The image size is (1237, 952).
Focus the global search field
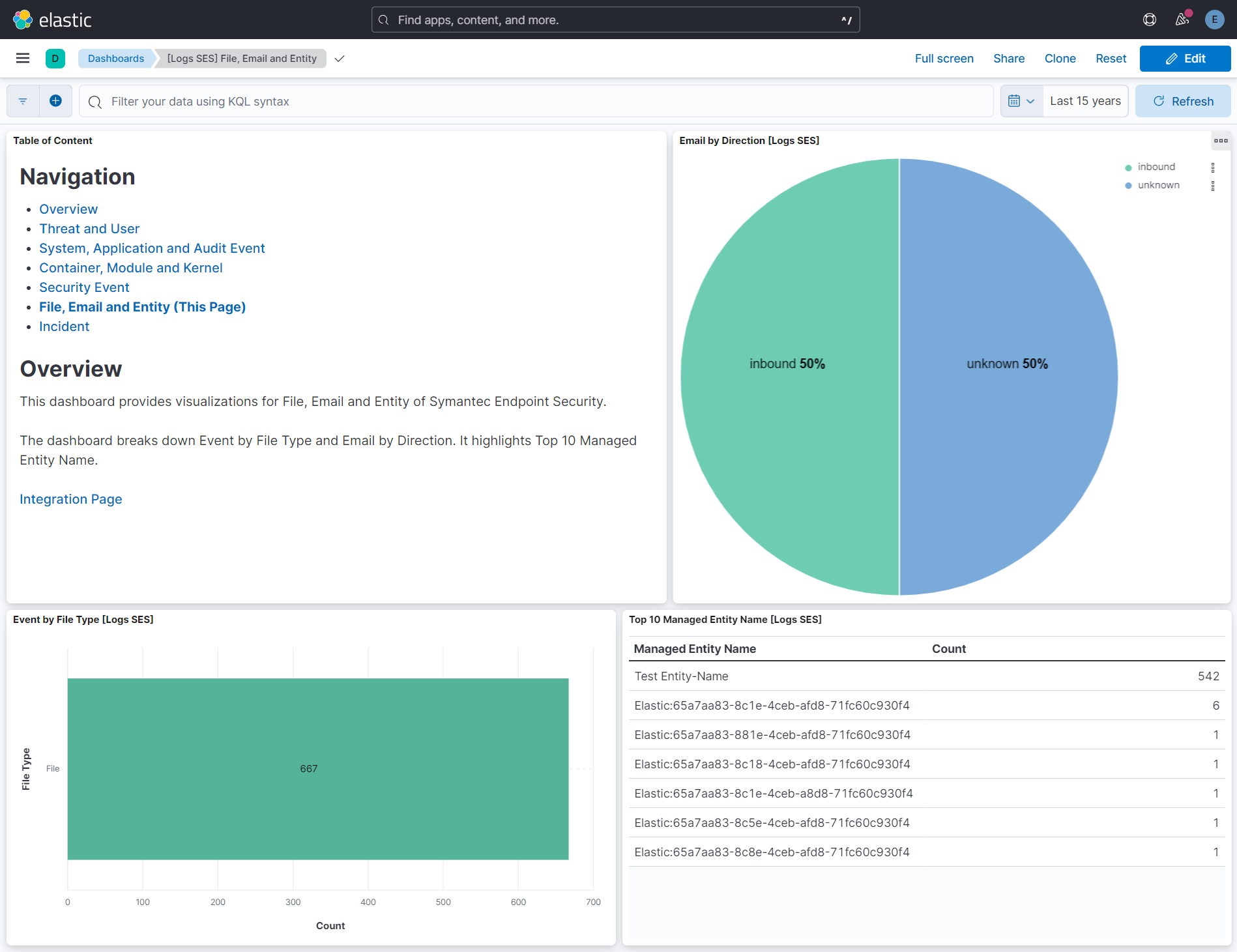point(615,20)
